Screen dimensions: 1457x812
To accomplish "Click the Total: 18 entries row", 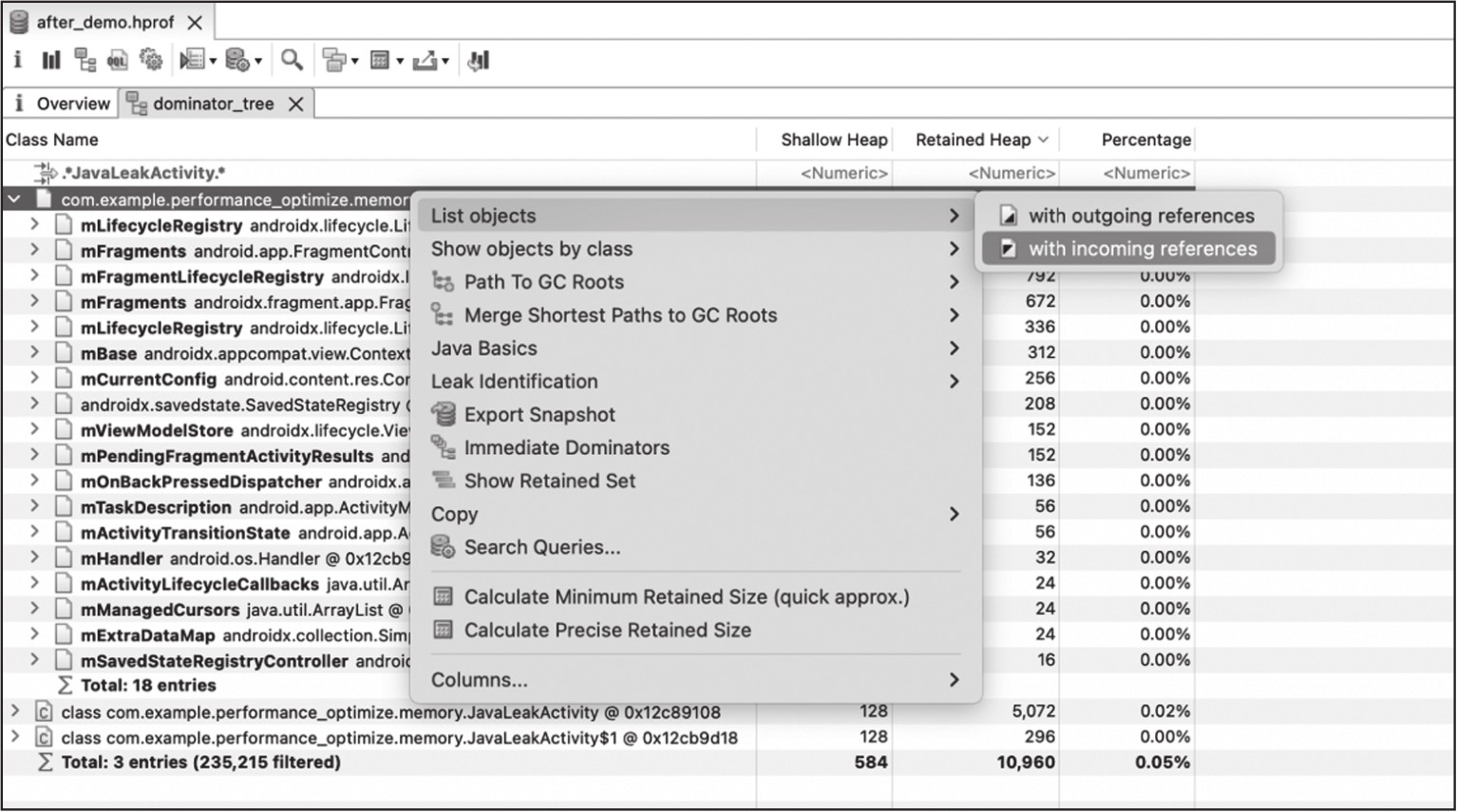I will (x=148, y=686).
